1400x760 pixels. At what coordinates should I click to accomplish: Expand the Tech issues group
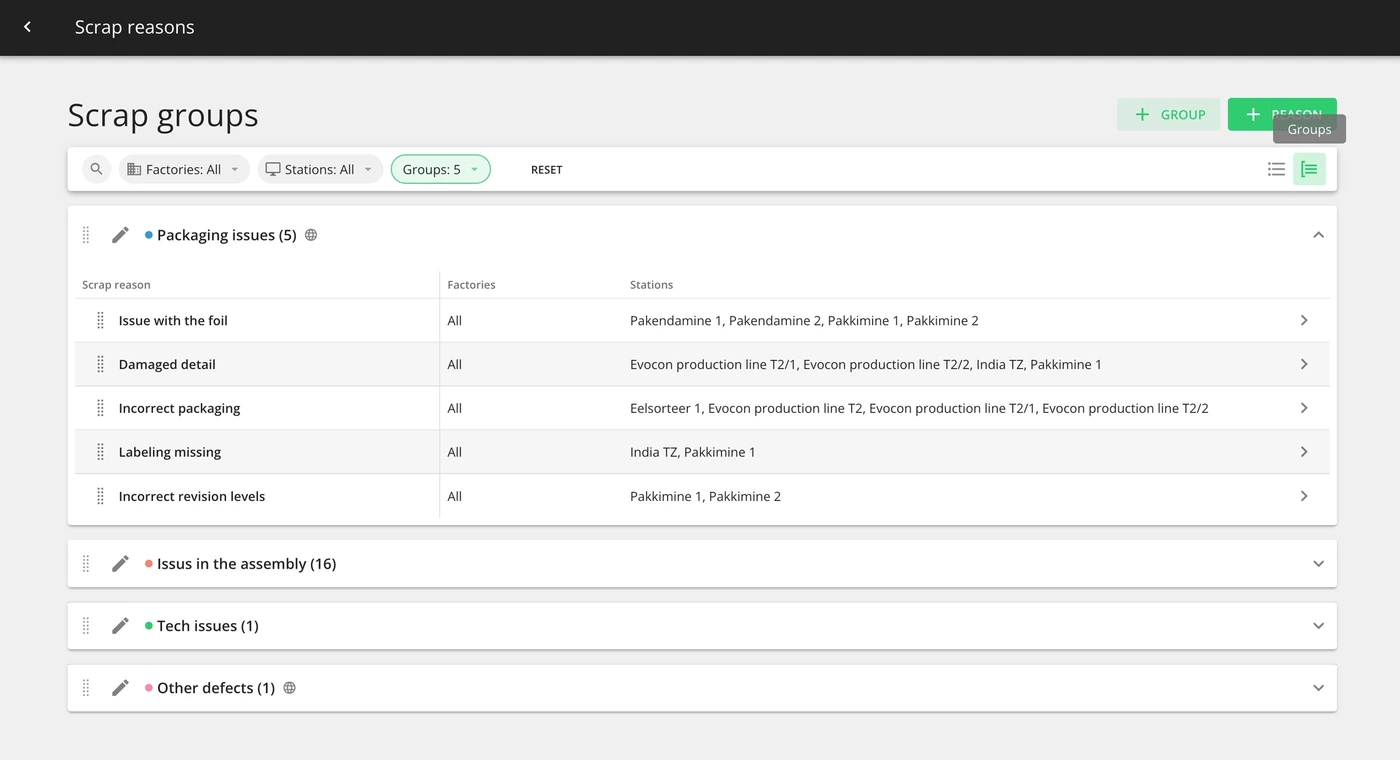click(x=1318, y=626)
